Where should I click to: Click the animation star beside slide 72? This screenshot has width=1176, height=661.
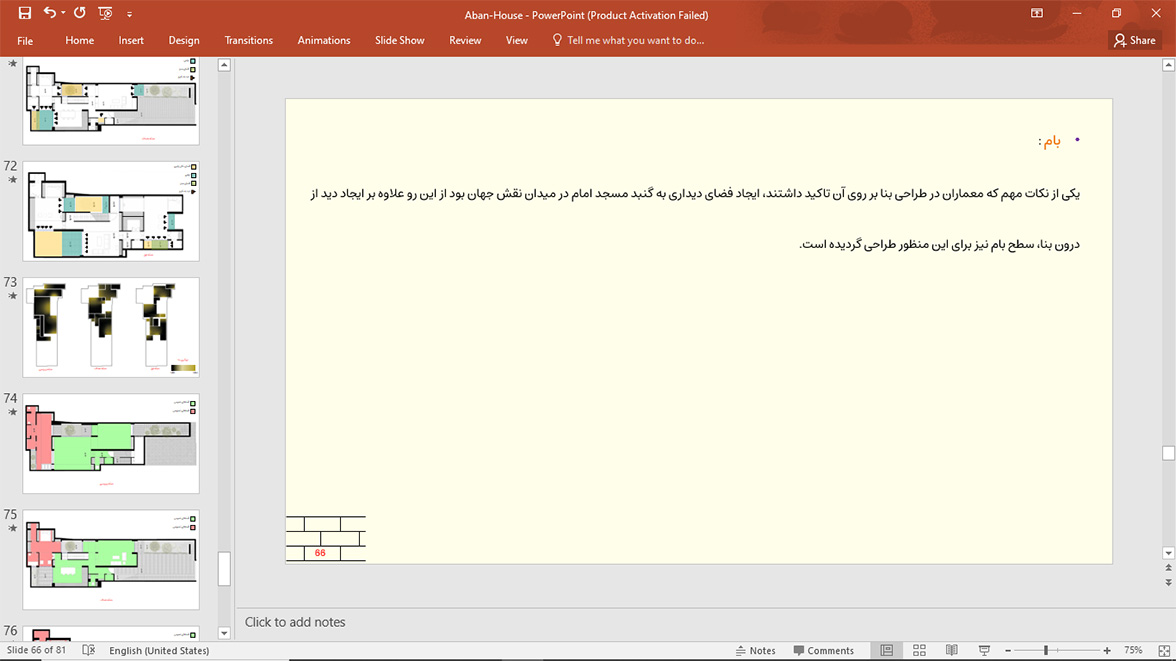coord(12,180)
